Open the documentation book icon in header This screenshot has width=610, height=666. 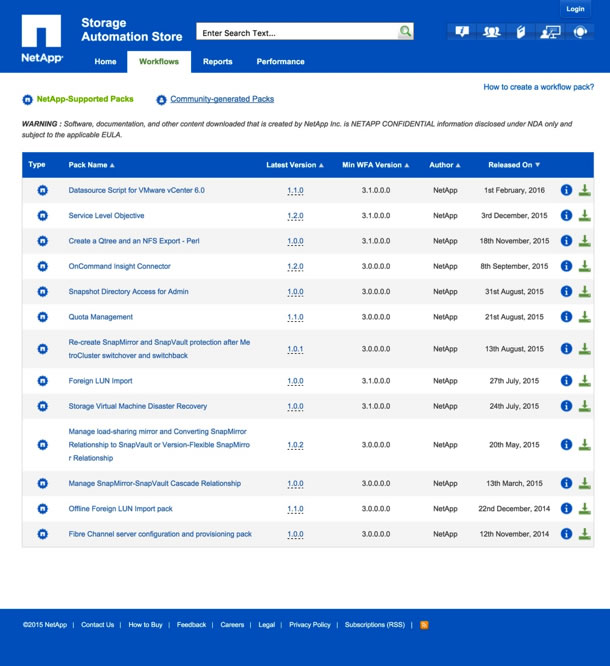coord(521,32)
